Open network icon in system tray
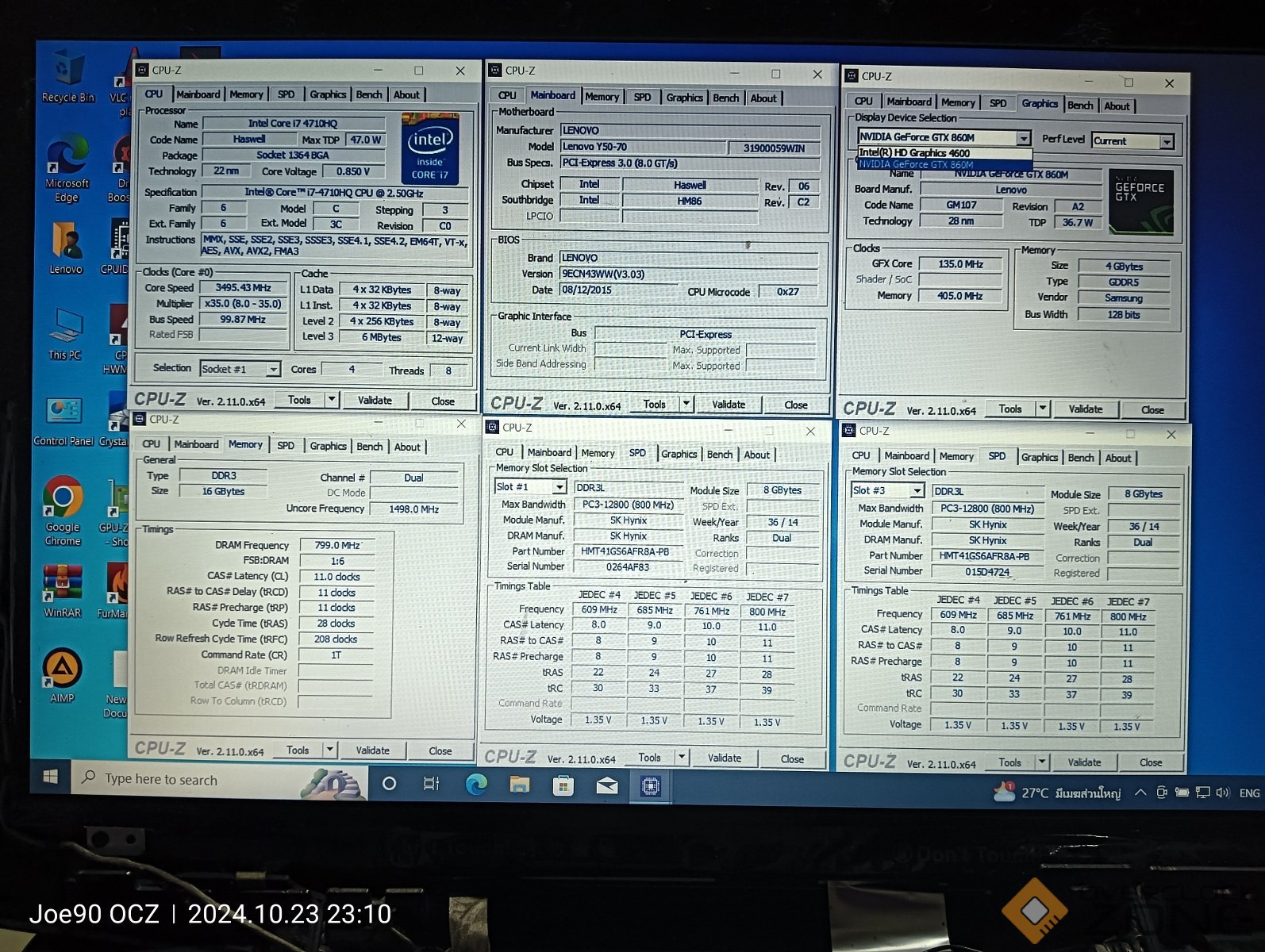 click(1203, 793)
